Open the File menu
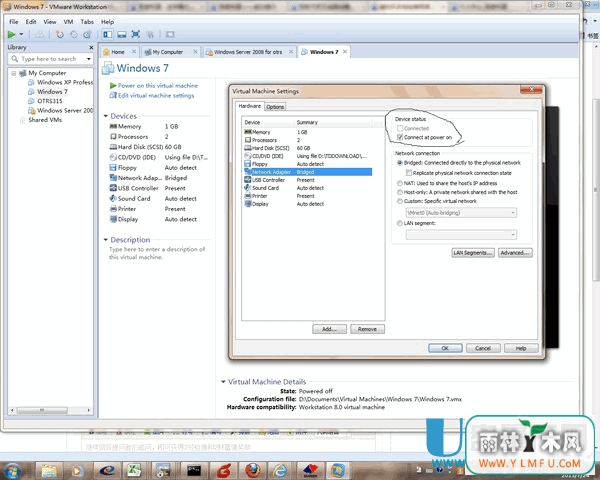 point(13,22)
